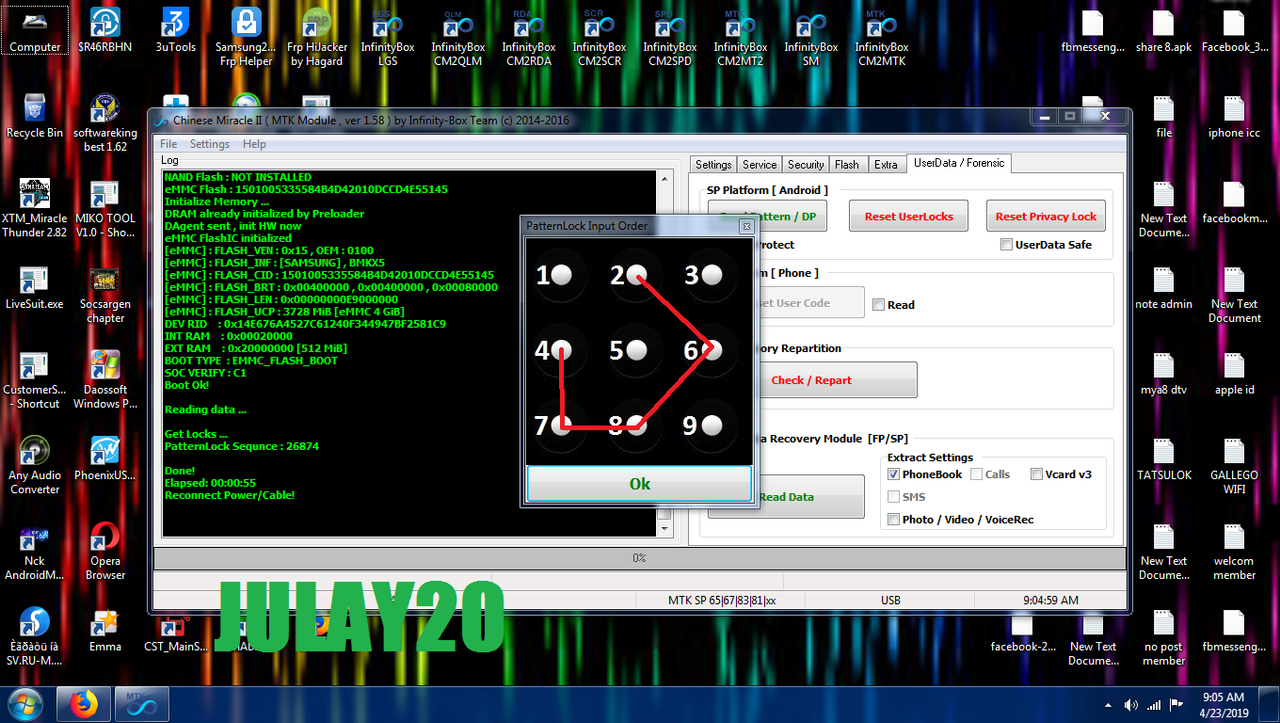Launch InfinityBox SM shortcut
Viewport: 1280px width, 723px height.
coord(811,36)
